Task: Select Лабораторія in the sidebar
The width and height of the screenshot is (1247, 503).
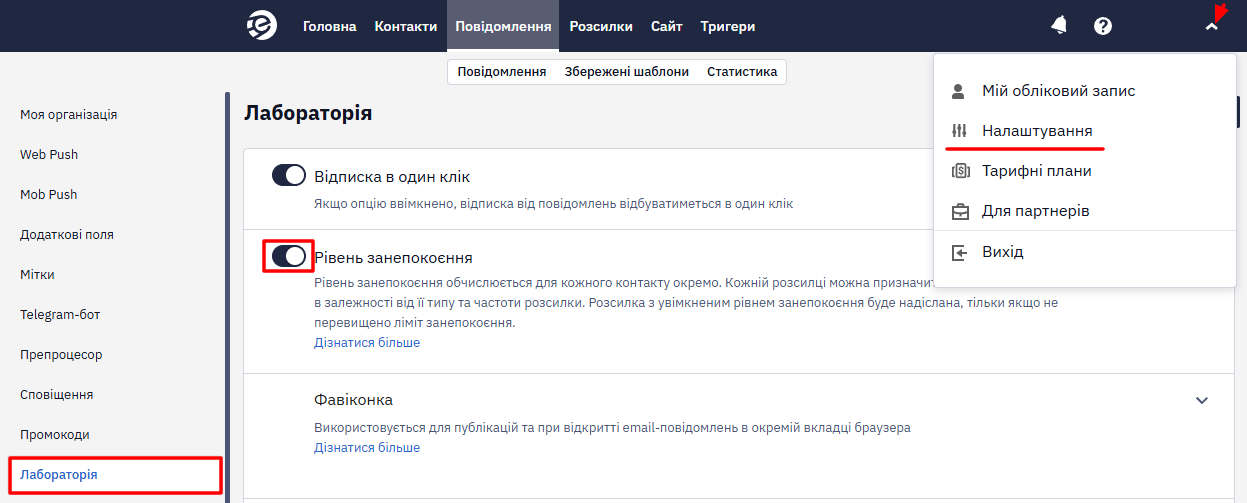Action: tap(59, 475)
